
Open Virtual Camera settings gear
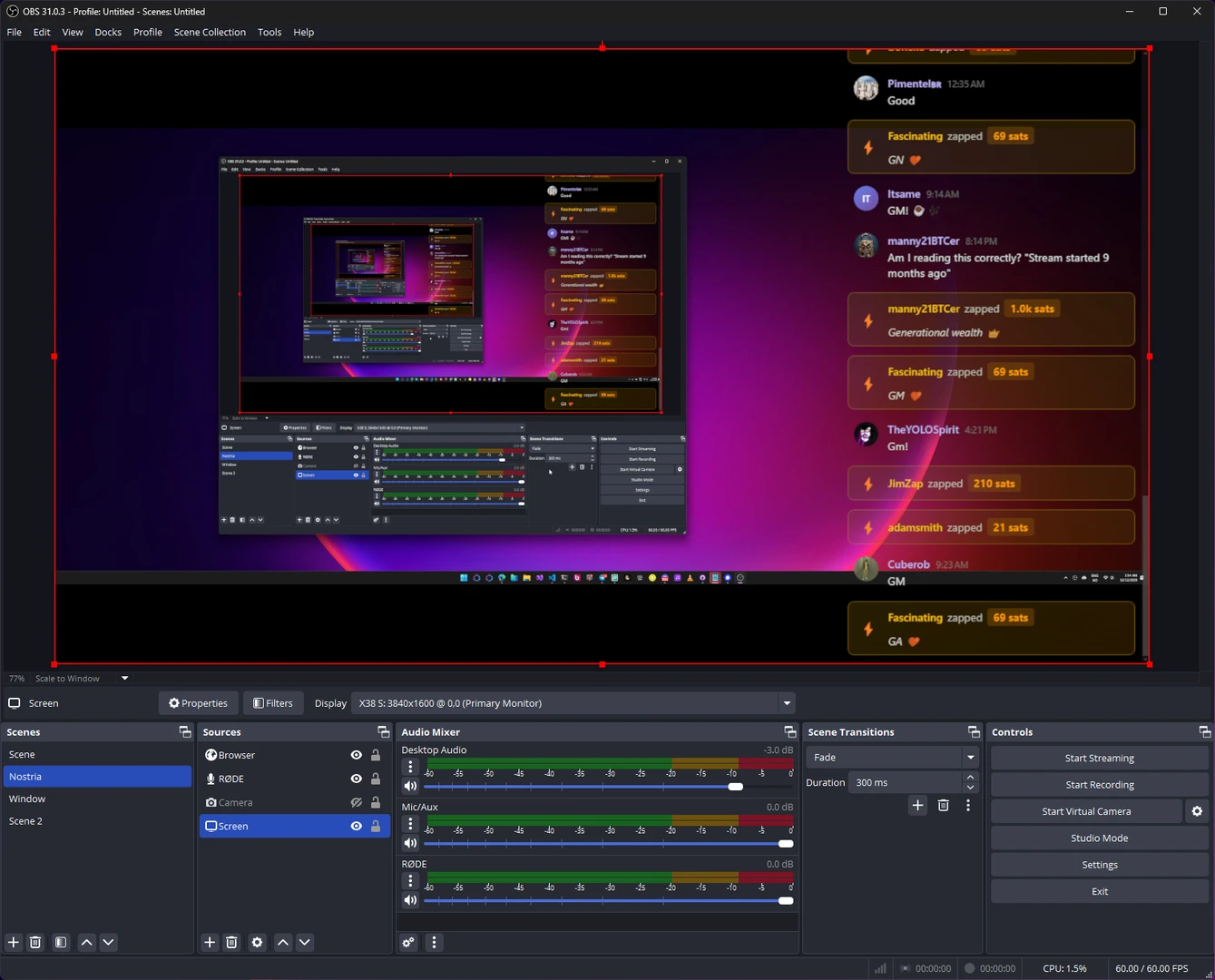point(1197,811)
